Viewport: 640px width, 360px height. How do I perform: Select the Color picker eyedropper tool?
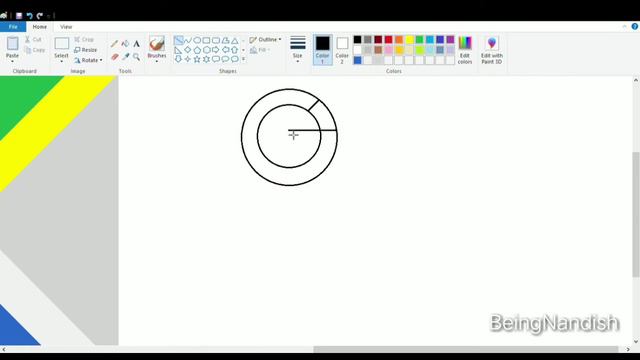pos(126,57)
